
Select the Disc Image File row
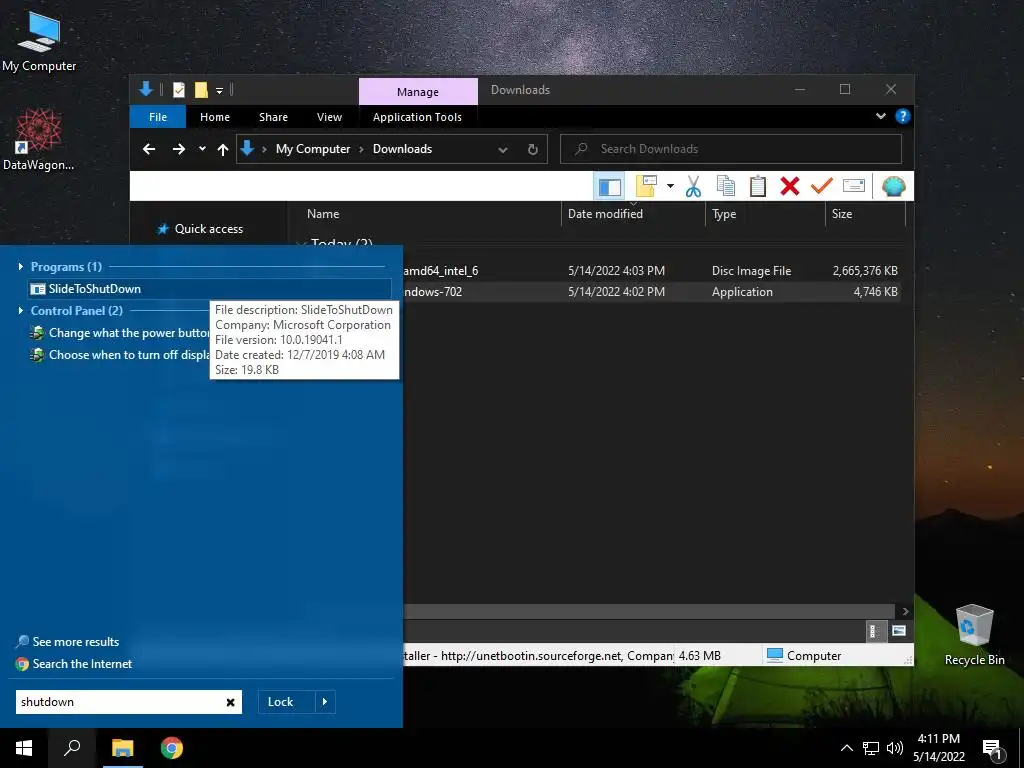click(651, 270)
